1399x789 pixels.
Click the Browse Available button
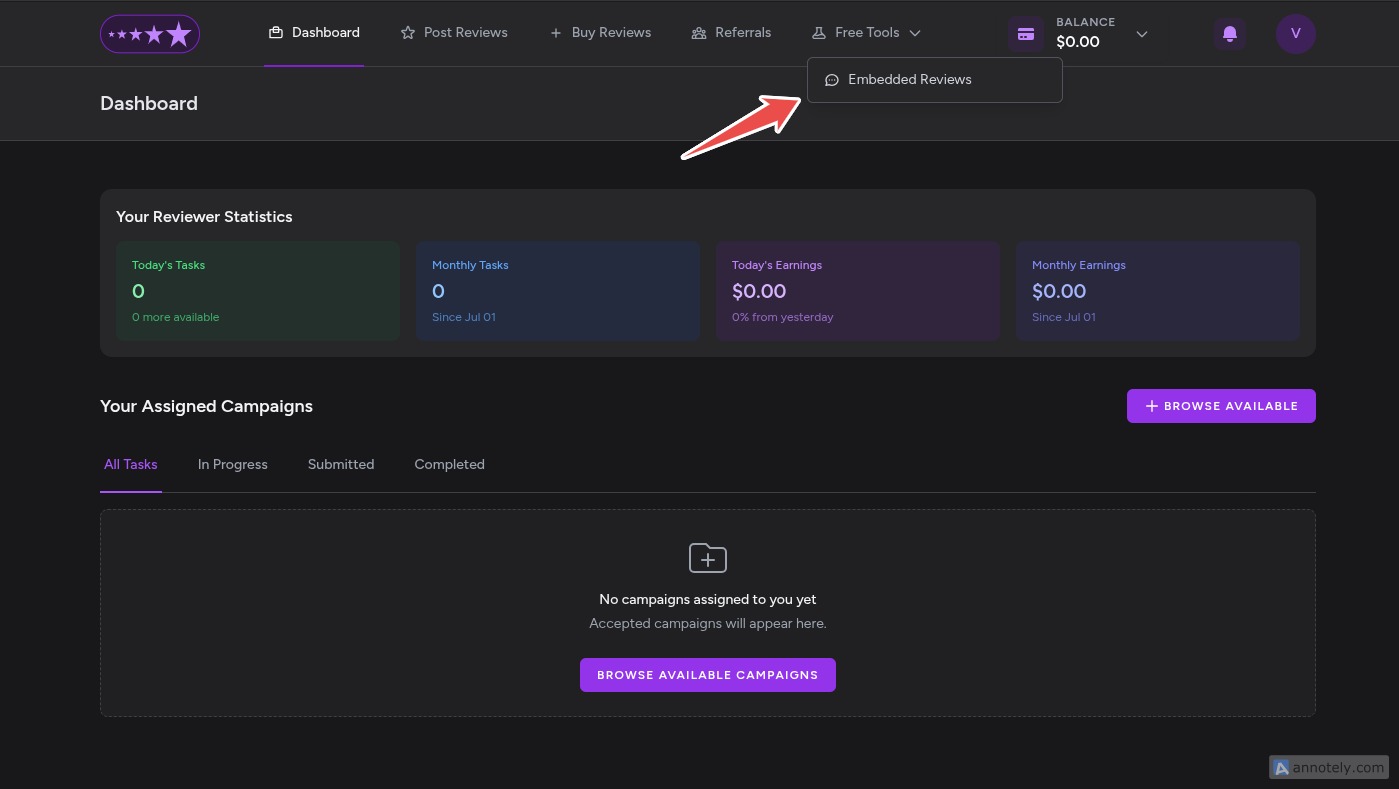point(1220,406)
